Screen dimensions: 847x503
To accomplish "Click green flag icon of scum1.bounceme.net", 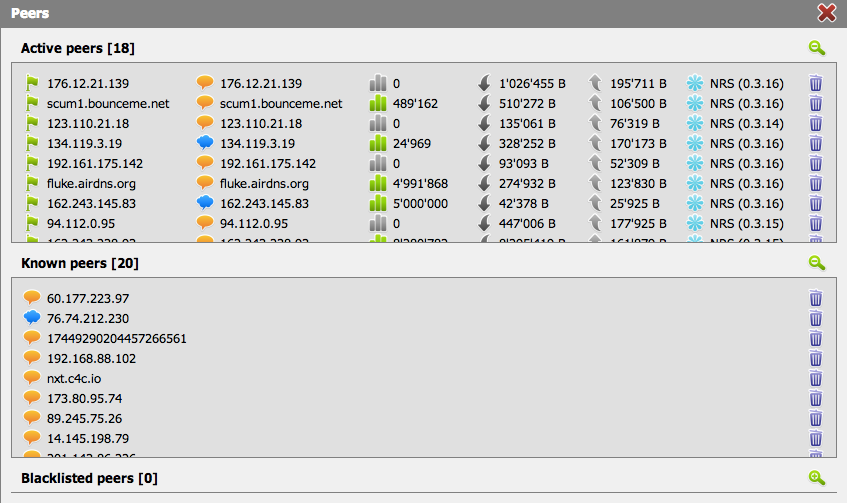I will [32, 103].
